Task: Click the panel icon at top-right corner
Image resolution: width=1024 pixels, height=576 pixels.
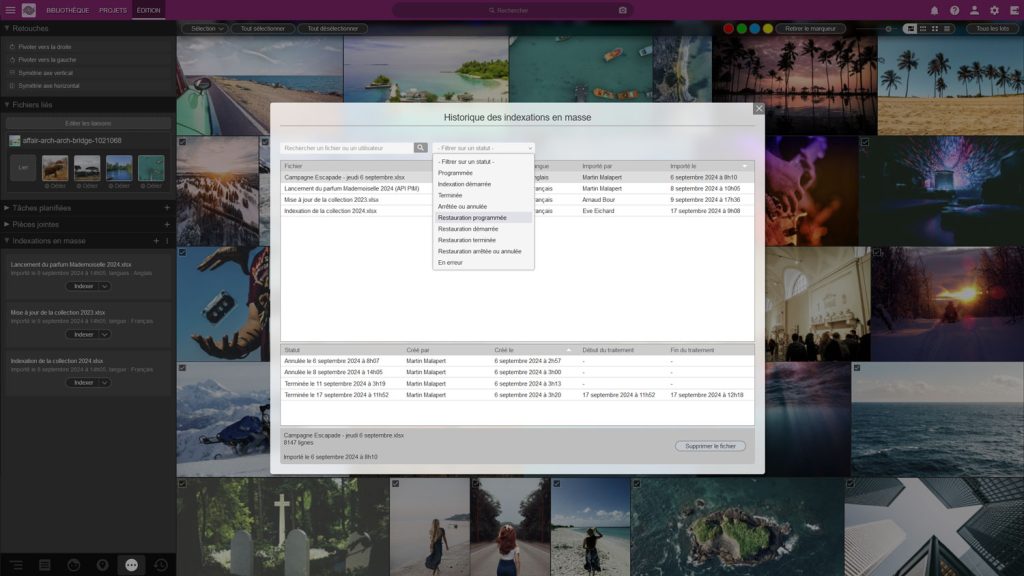Action: click(1014, 10)
